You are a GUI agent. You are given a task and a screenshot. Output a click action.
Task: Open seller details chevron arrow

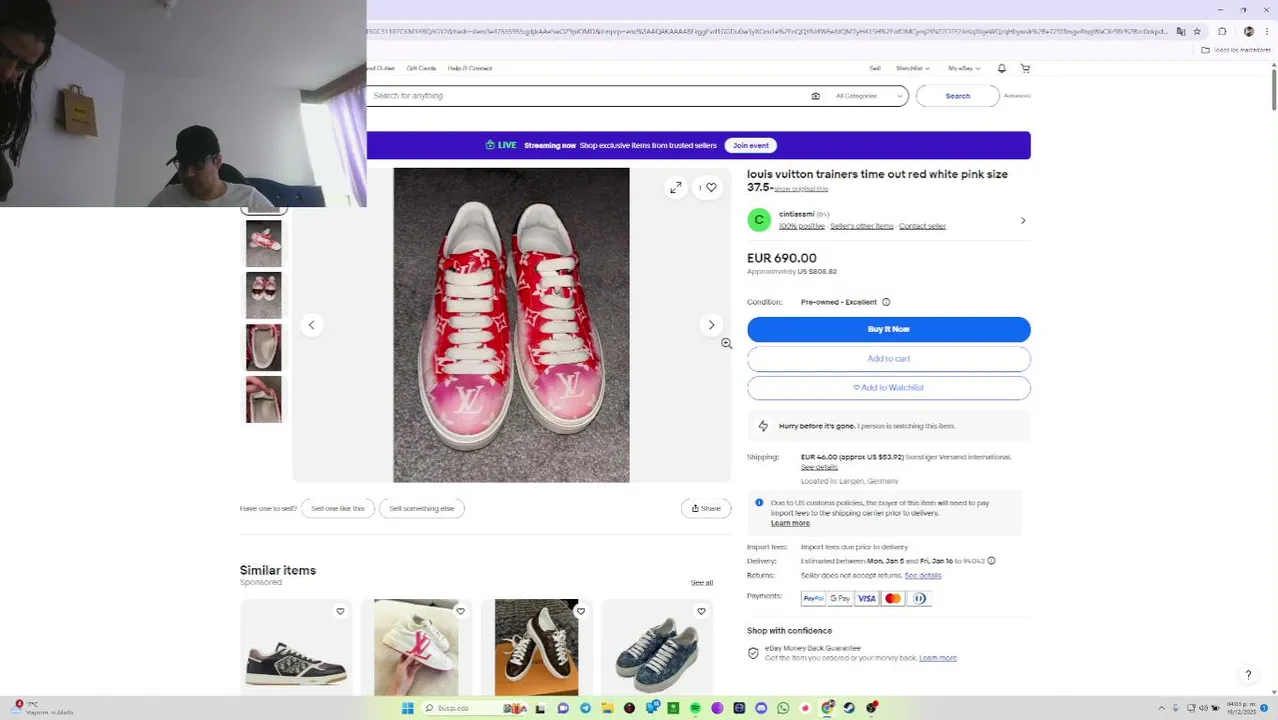(x=1022, y=220)
